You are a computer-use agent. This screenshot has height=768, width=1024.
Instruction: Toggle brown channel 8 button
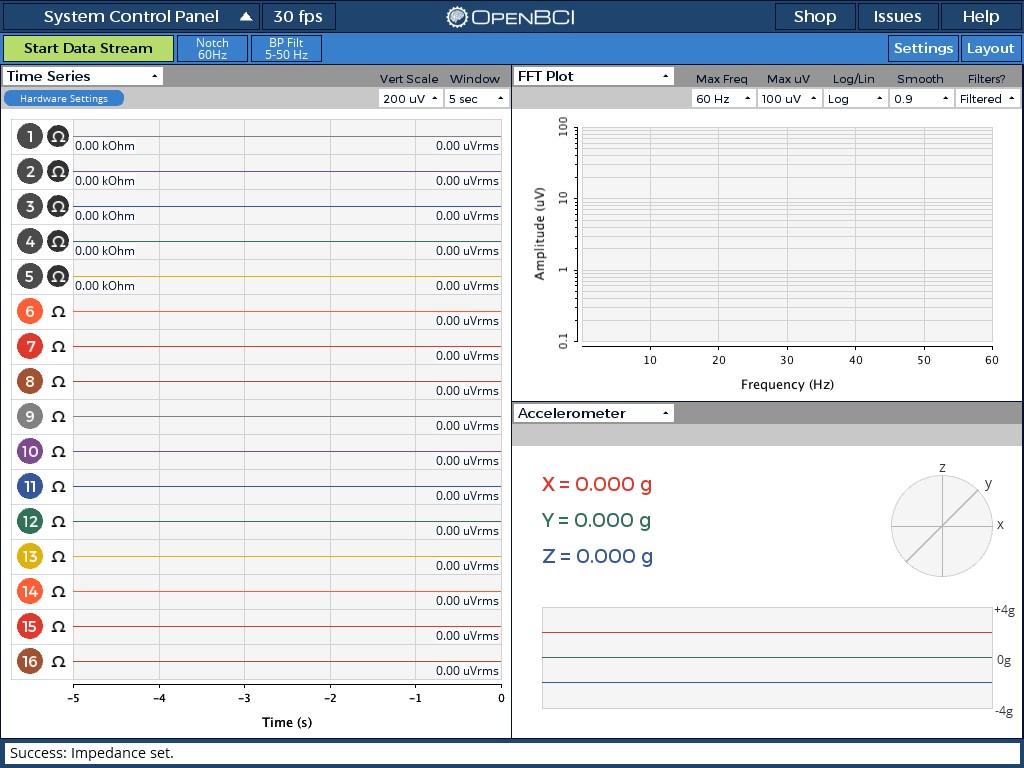[x=29, y=381]
